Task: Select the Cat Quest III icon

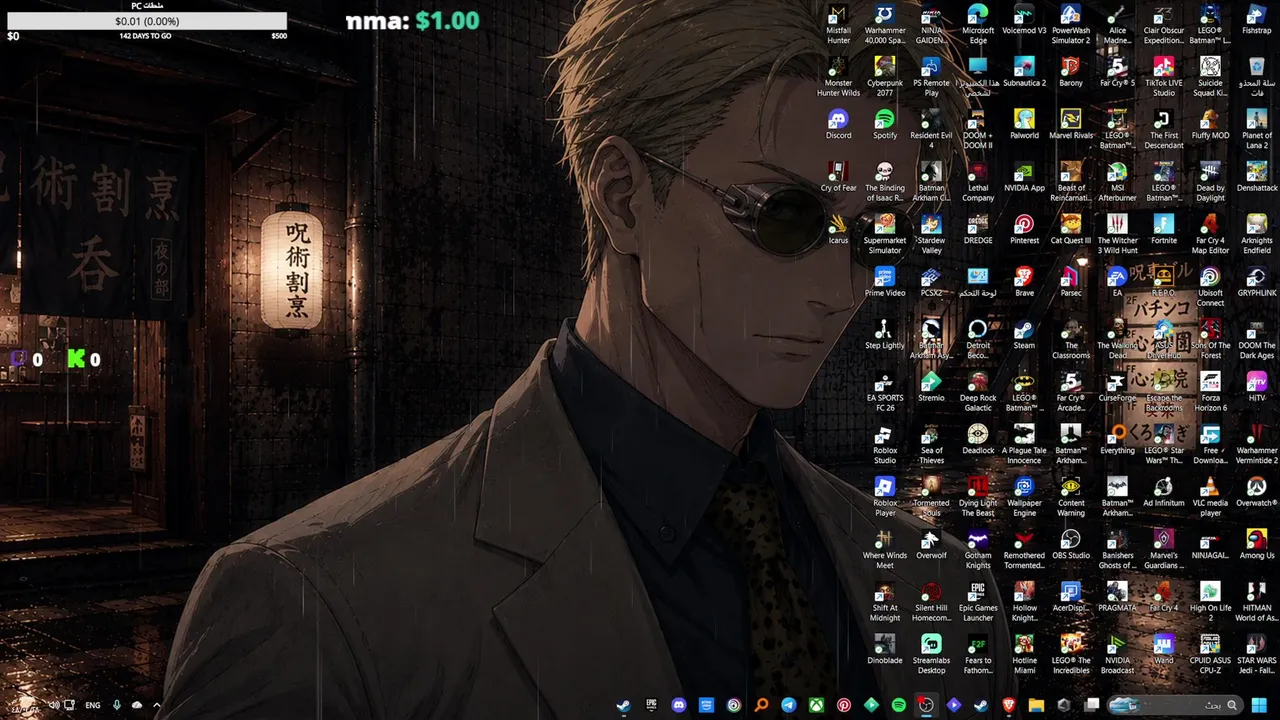Action: [x=1071, y=230]
